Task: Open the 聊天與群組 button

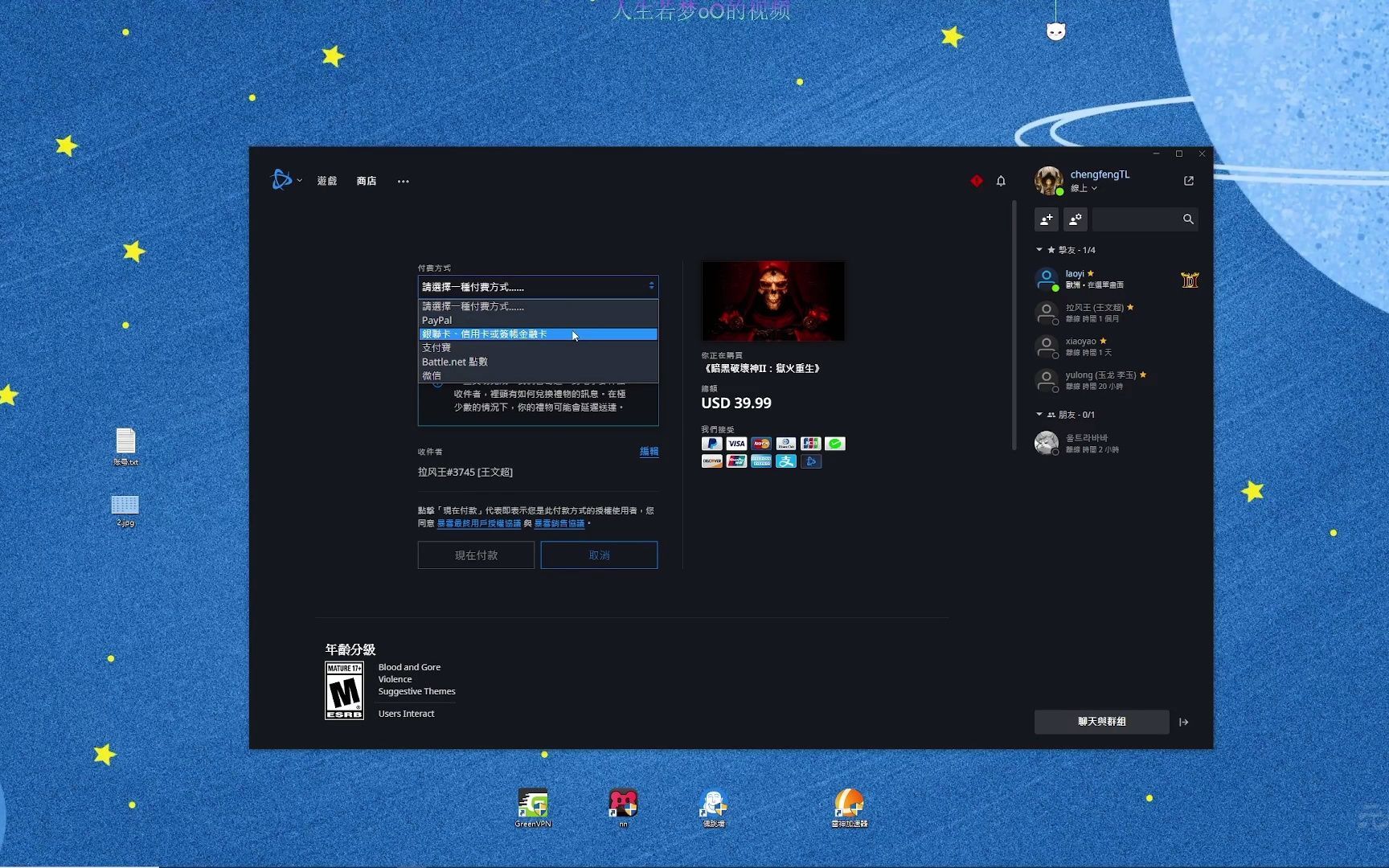Action: [1101, 722]
